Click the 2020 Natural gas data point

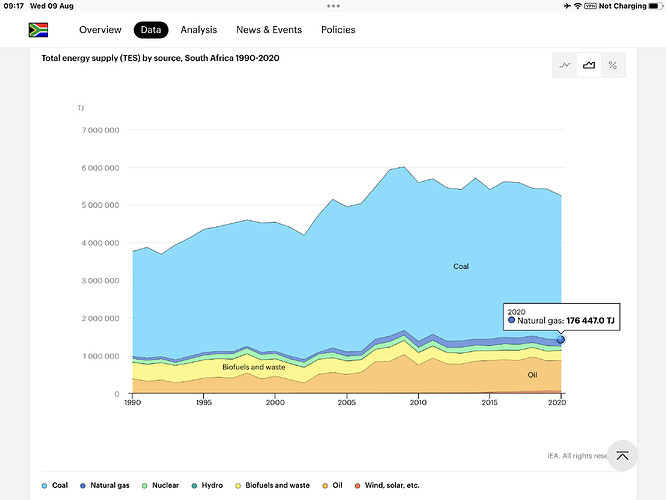(561, 340)
